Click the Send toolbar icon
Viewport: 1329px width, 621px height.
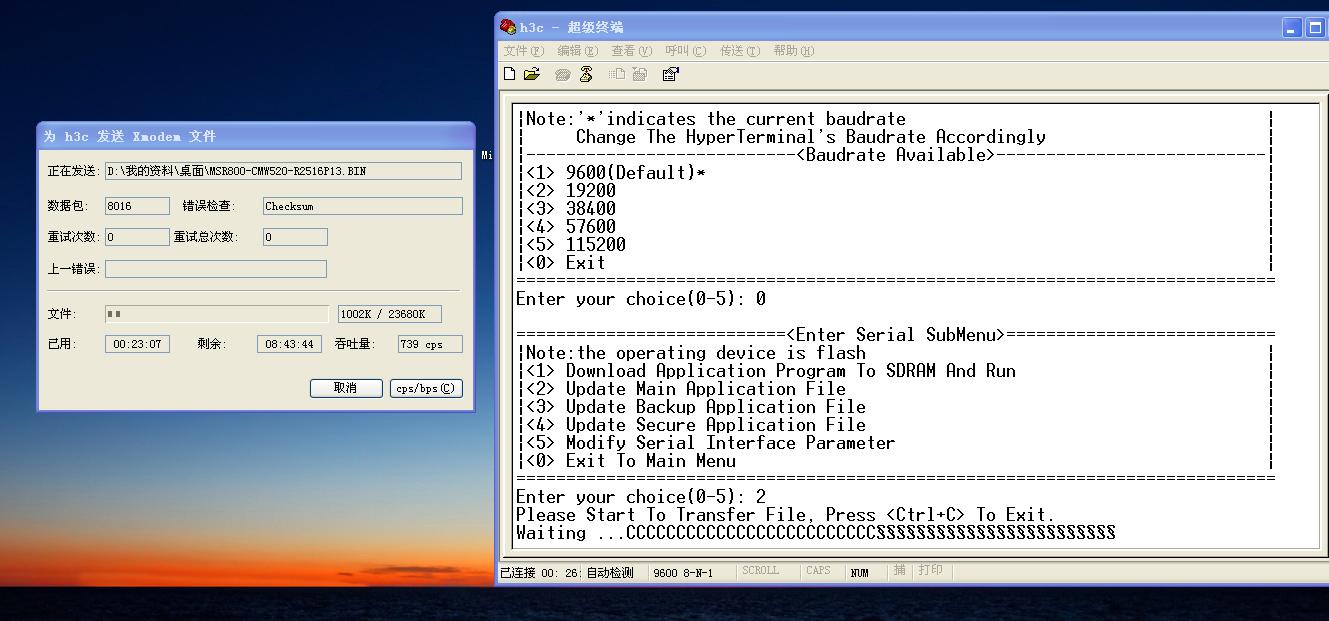(x=617, y=74)
